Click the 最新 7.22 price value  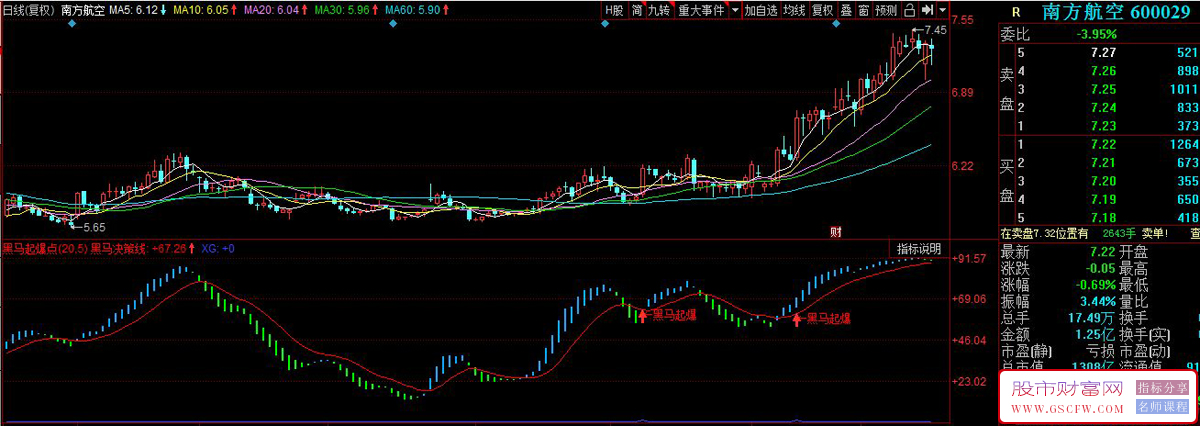click(1103, 250)
